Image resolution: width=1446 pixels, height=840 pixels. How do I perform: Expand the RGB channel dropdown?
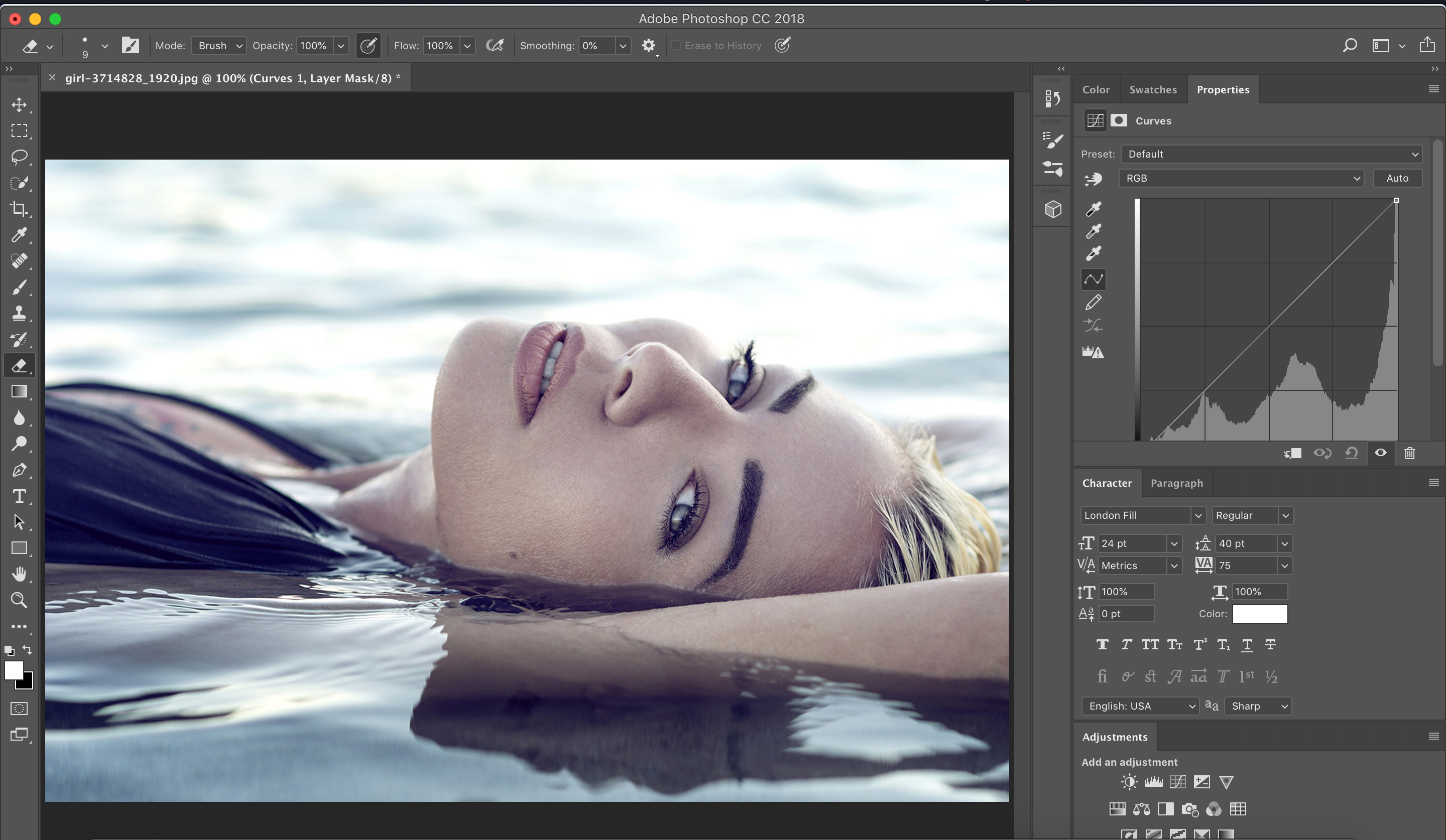tap(1241, 178)
